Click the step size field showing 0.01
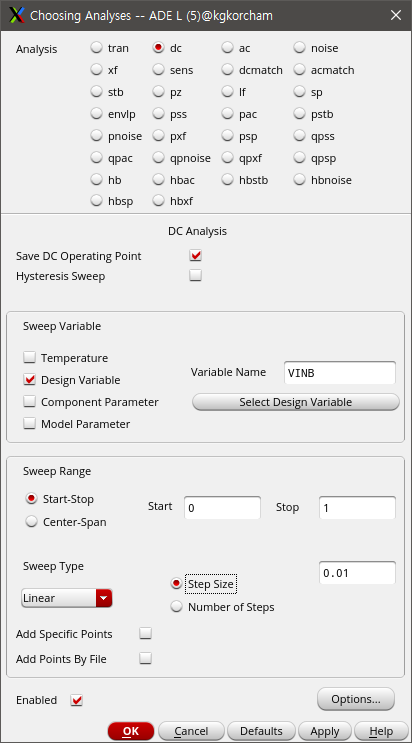Viewport: 412px width, 743px height. pyautogui.click(x=357, y=573)
